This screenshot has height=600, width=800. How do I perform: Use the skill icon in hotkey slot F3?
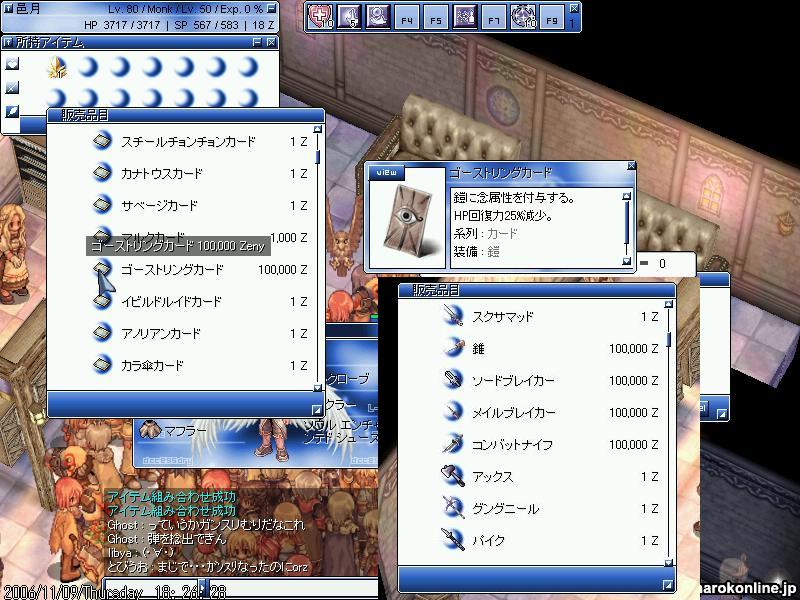(x=378, y=17)
